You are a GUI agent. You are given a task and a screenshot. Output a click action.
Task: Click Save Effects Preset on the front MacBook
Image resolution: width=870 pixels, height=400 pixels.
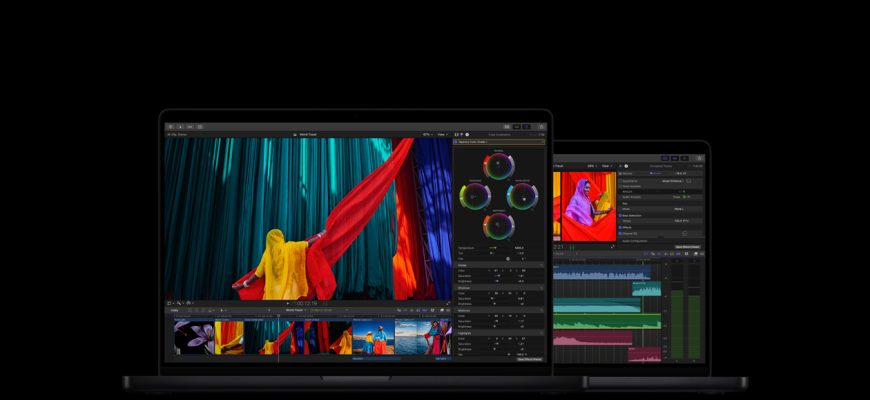click(x=529, y=360)
